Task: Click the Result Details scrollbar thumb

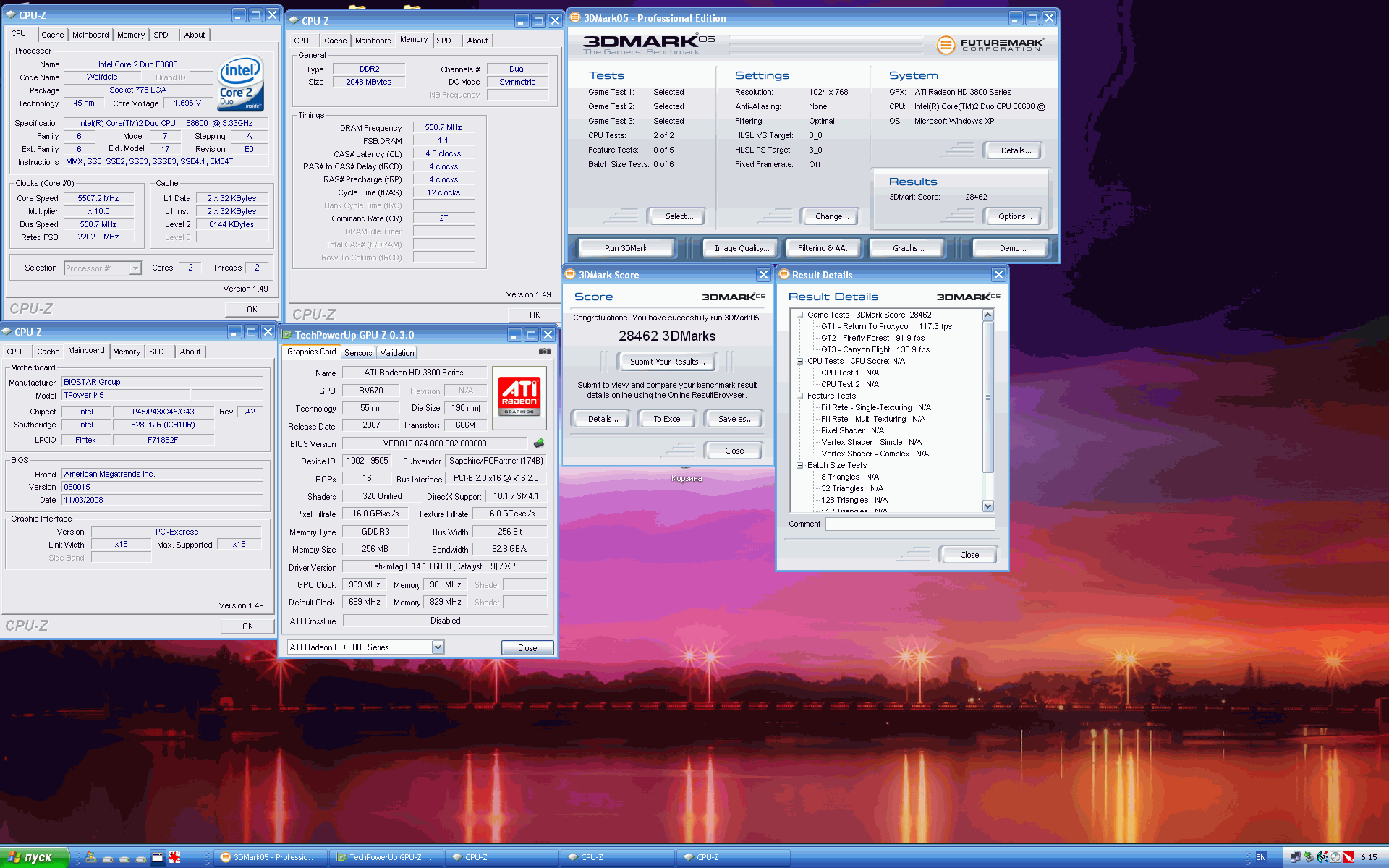Action: click(988, 396)
